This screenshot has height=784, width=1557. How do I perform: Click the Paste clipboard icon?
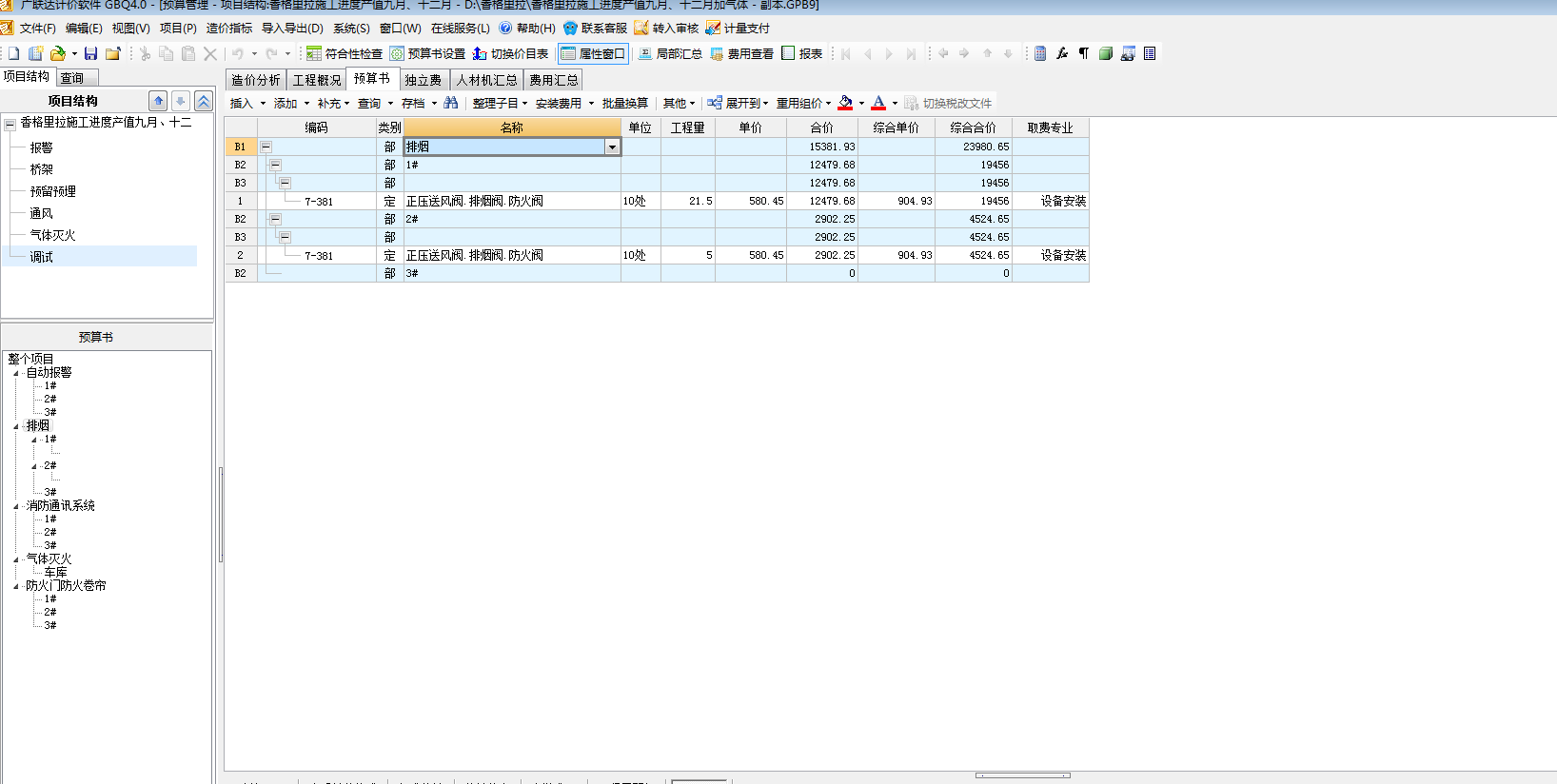pyautogui.click(x=188, y=54)
